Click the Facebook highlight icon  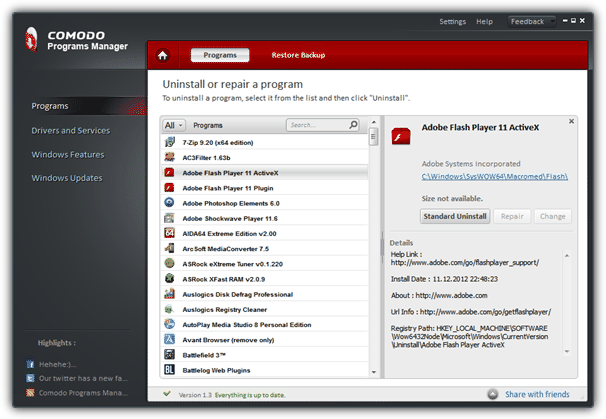(30, 364)
